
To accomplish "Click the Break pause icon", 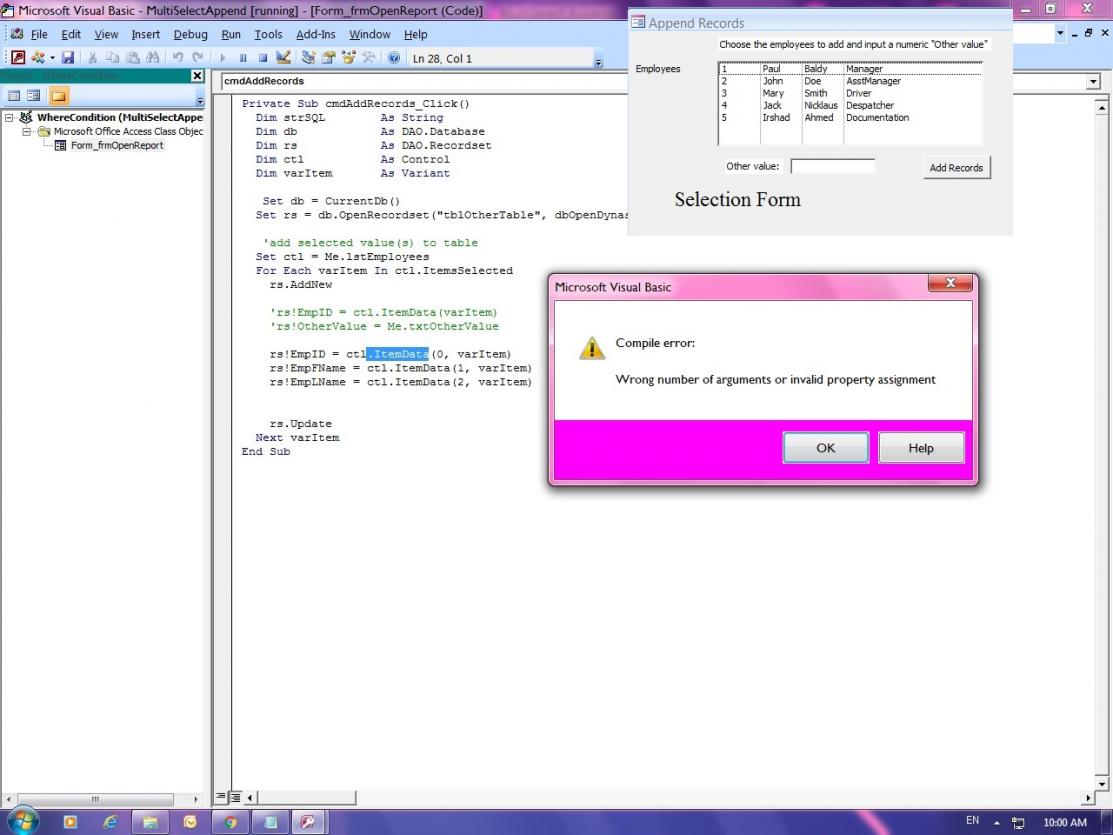I will [x=243, y=58].
